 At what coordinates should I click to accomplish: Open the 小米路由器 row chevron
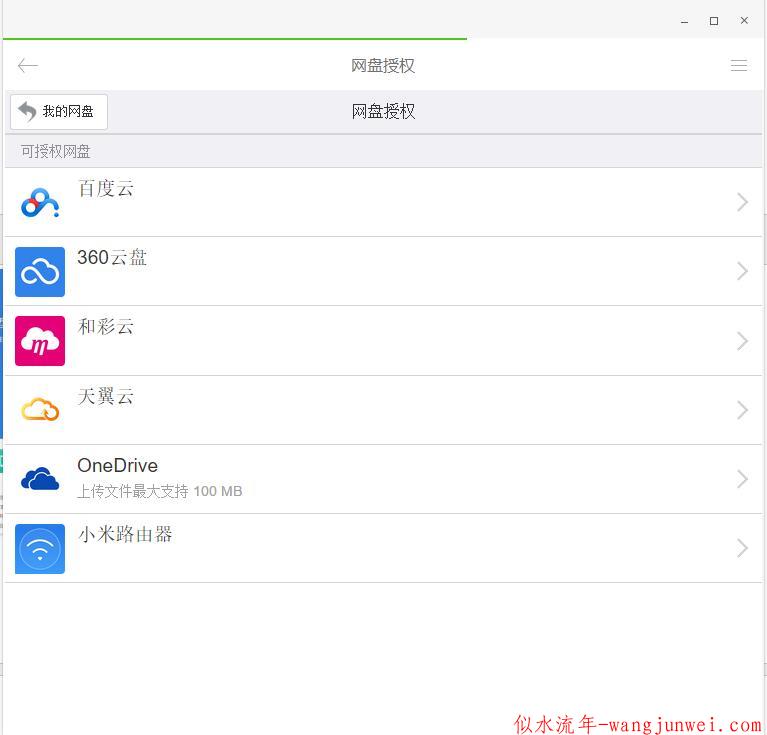[x=742, y=548]
